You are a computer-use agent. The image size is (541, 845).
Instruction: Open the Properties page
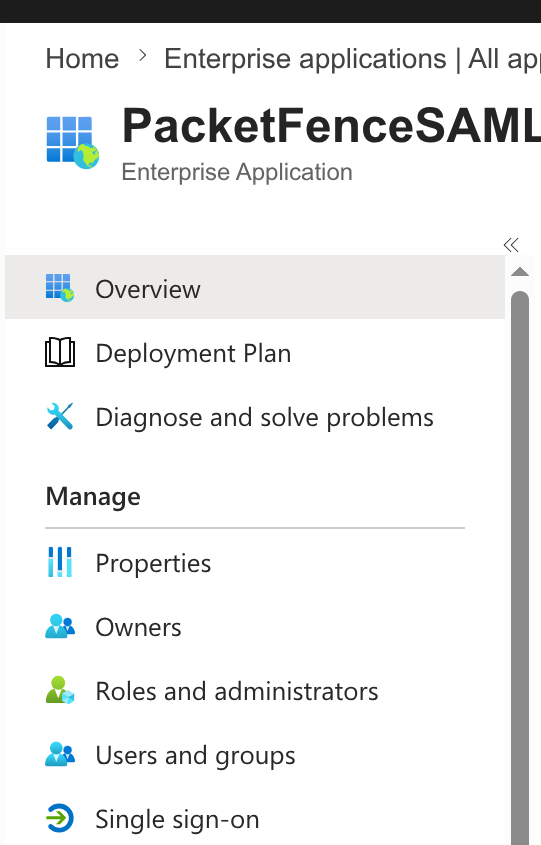tap(255, 563)
